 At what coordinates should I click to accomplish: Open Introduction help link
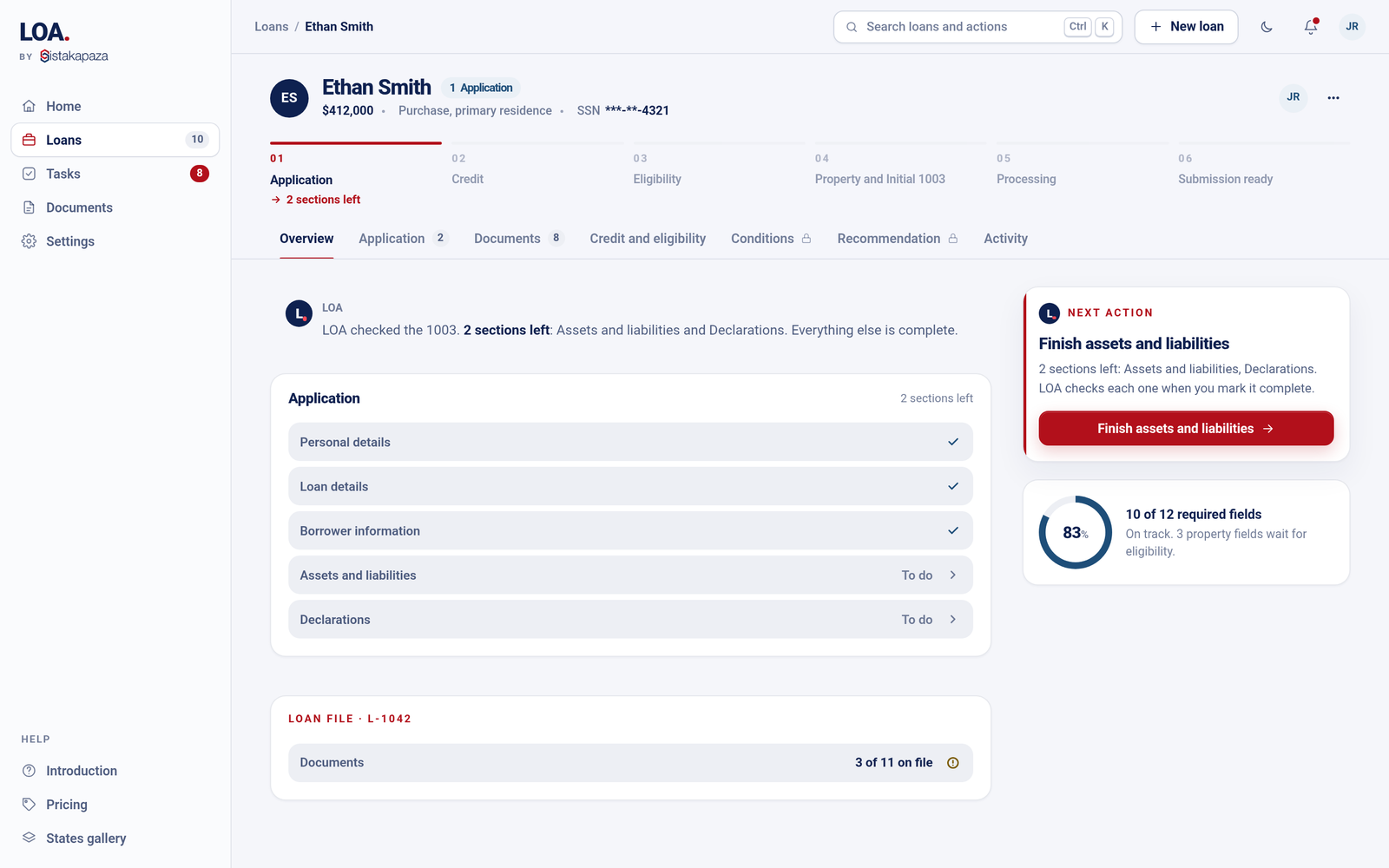tap(115, 771)
